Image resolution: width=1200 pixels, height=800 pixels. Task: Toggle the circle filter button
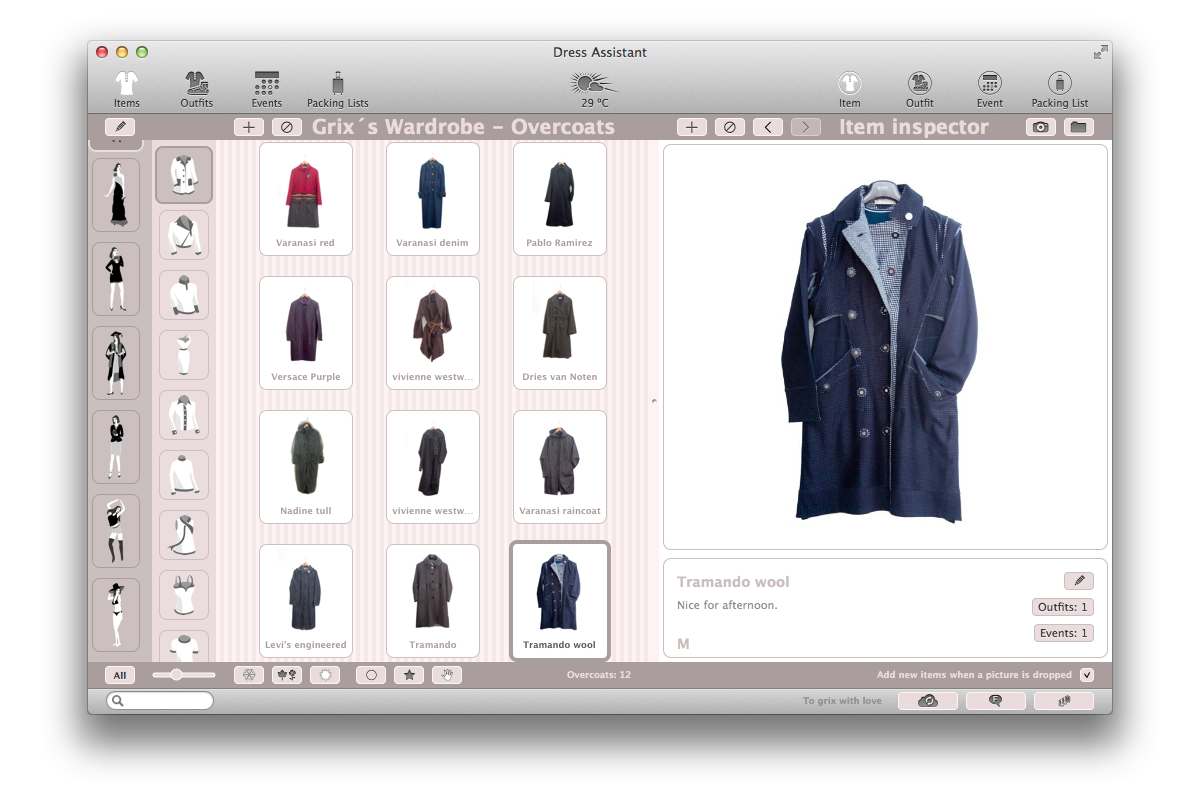pos(371,675)
